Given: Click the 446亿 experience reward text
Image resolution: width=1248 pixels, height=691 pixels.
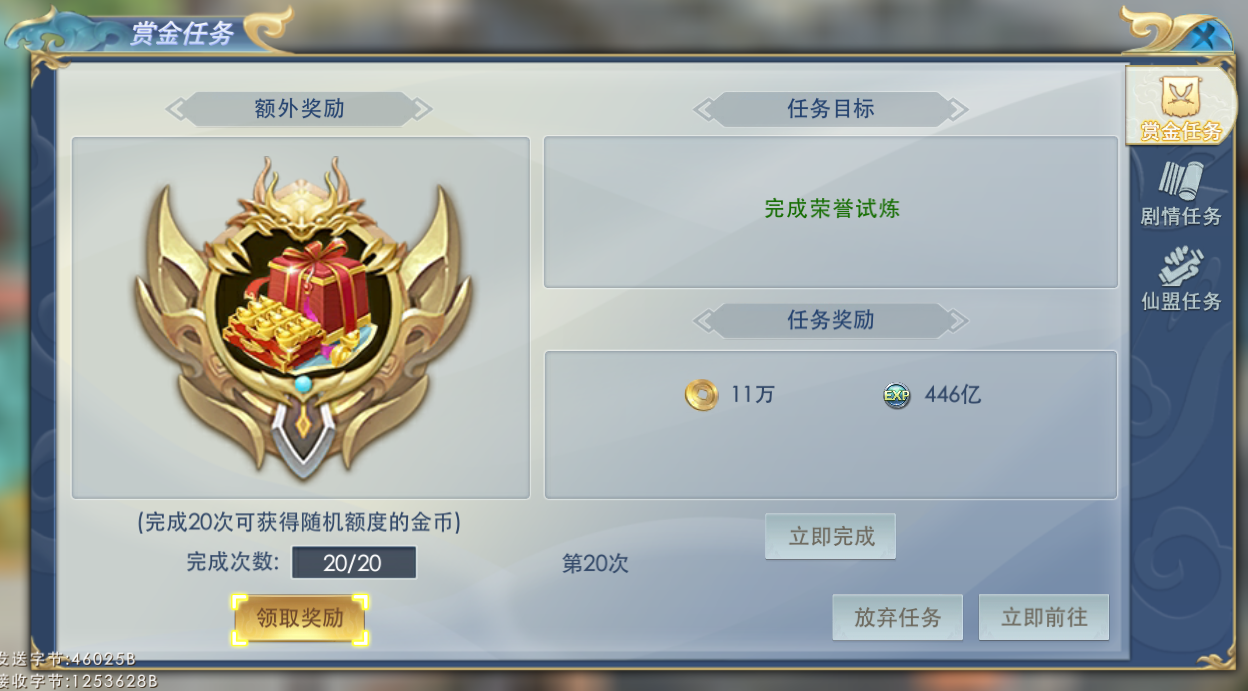Looking at the screenshot, I should tap(952, 394).
